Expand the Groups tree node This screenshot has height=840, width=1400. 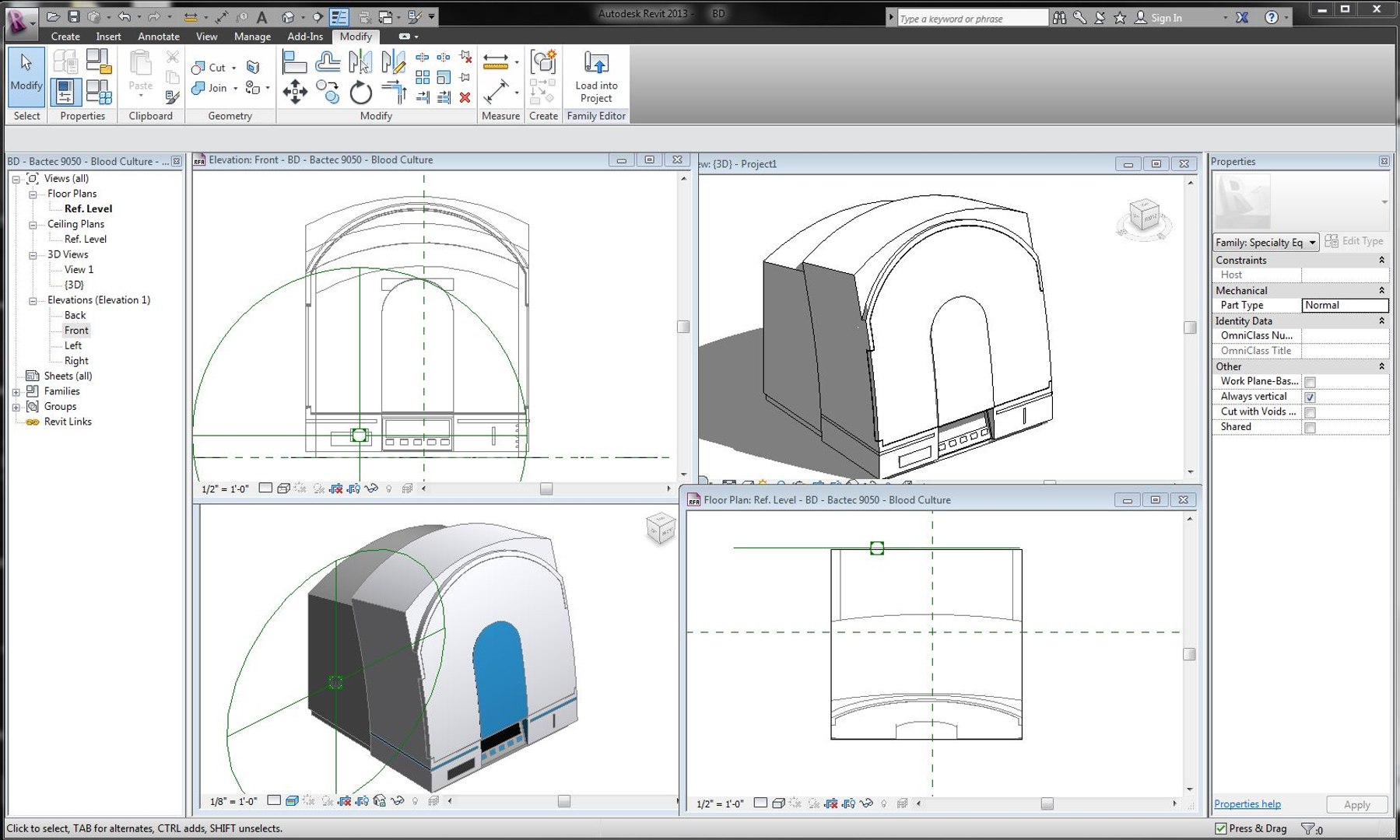[16, 408]
